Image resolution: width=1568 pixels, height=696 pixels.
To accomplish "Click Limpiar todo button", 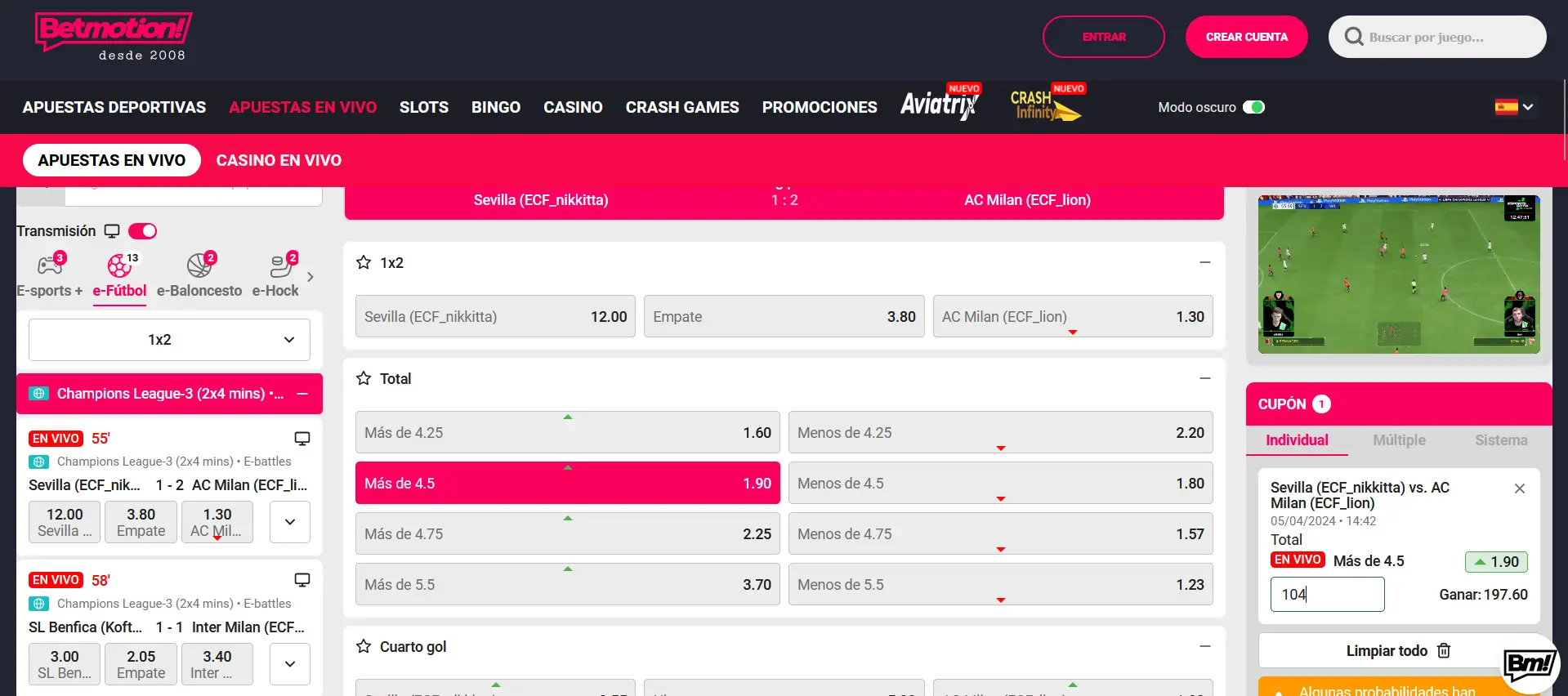I will [1399, 651].
